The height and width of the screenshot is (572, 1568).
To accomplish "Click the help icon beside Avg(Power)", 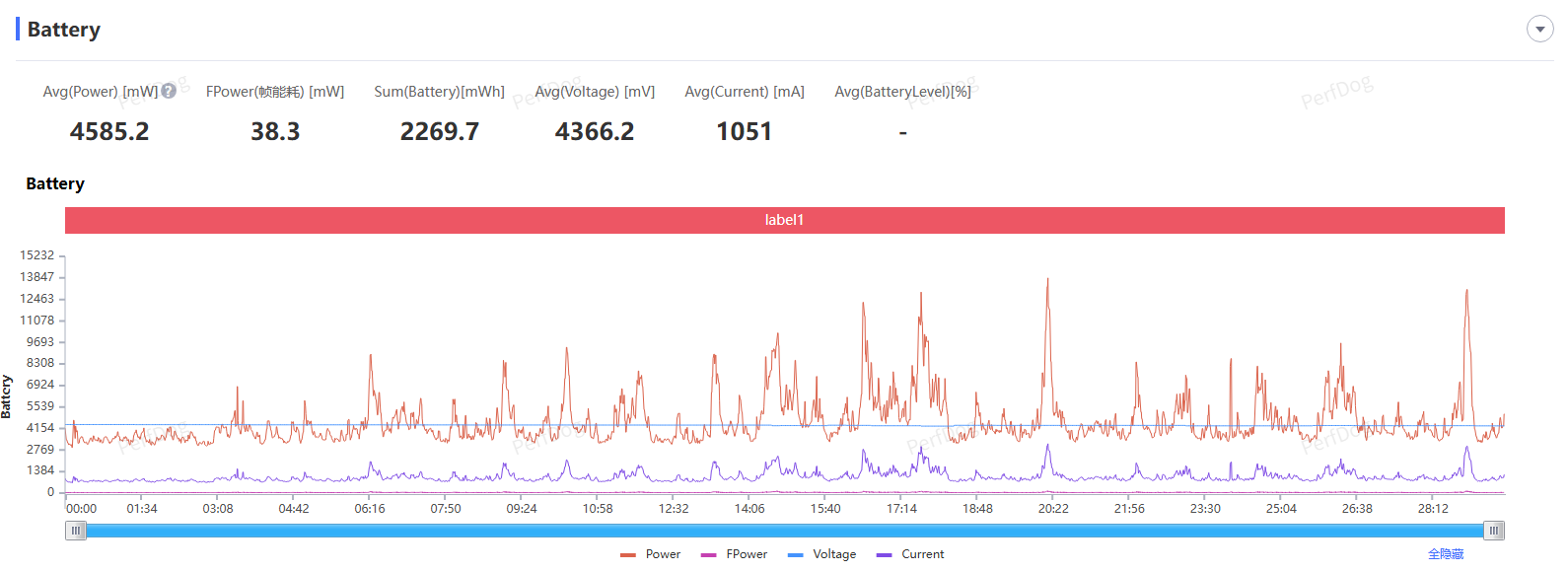I will tap(169, 91).
